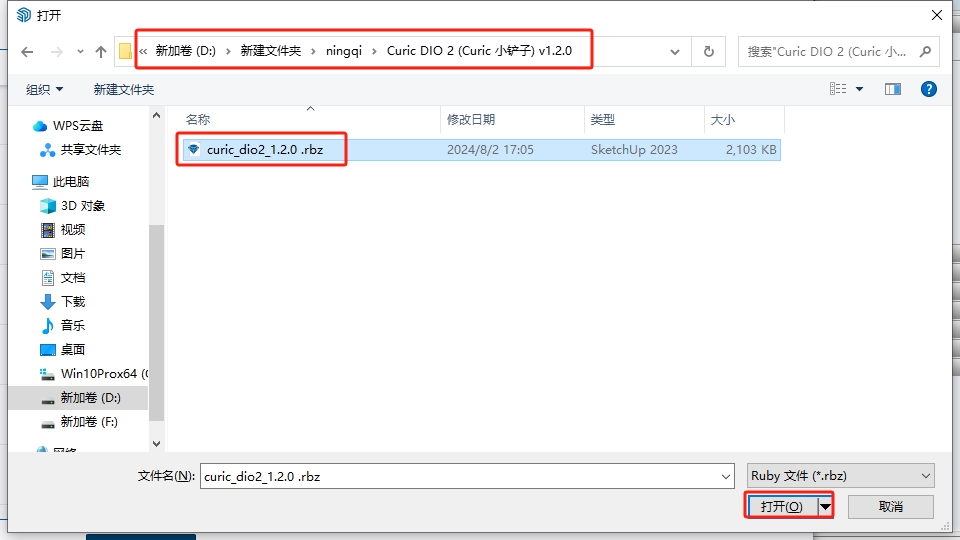Screen dimensions: 960x540
Task: Select WPS云盘 in the navigation pane
Action: tap(78, 126)
